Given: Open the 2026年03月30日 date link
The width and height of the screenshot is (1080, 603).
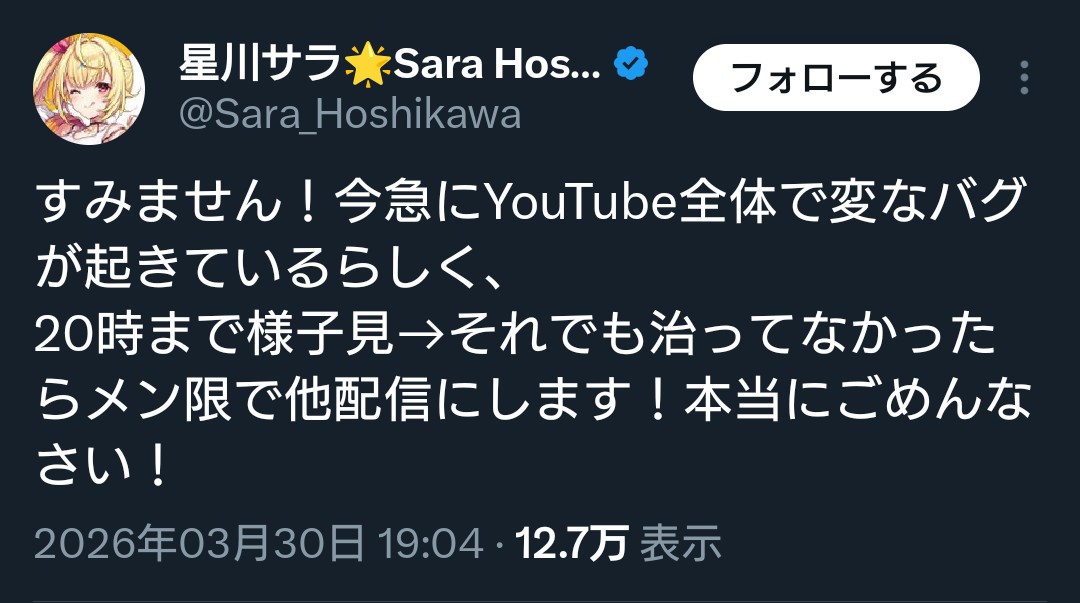Looking at the screenshot, I should tap(199, 542).
